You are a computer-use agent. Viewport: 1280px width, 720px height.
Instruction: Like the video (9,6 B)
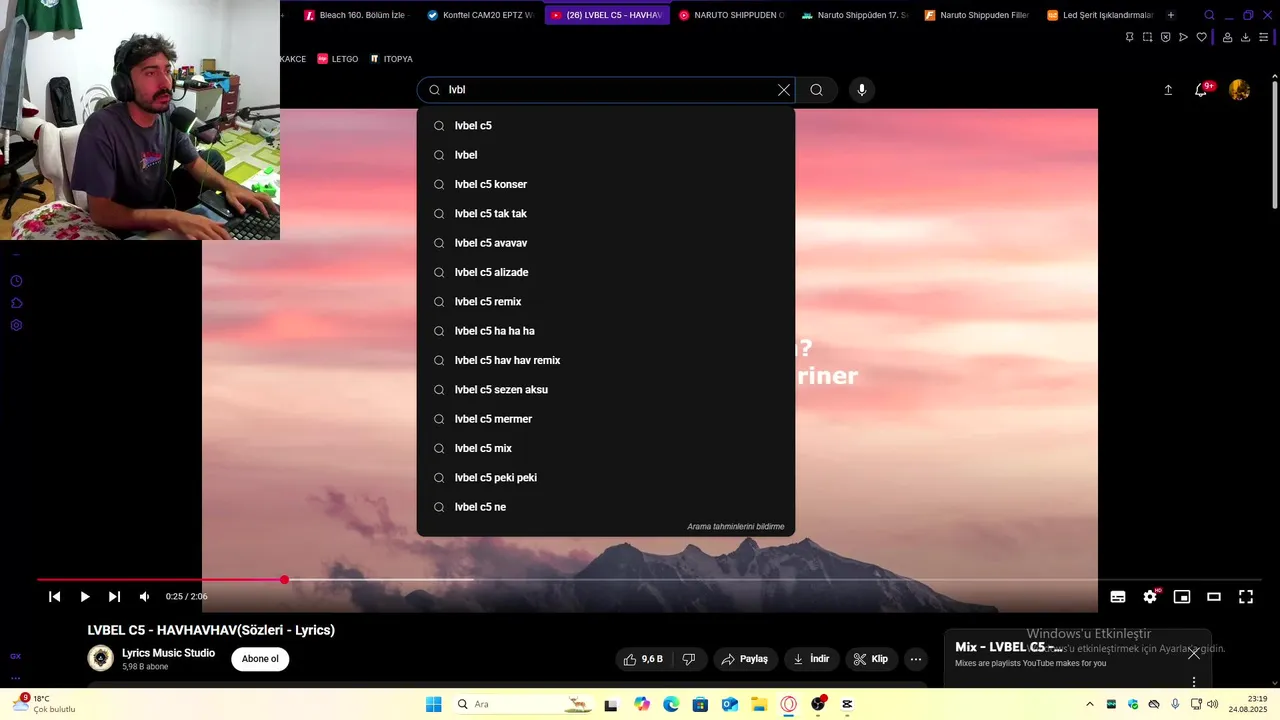(x=643, y=659)
